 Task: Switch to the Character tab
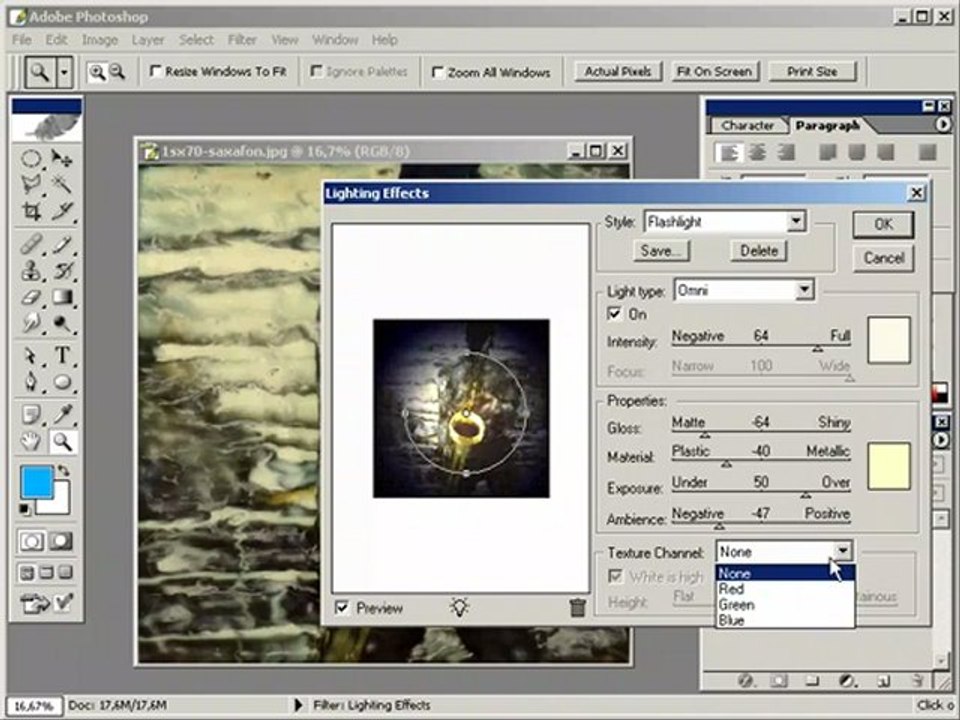coord(747,126)
